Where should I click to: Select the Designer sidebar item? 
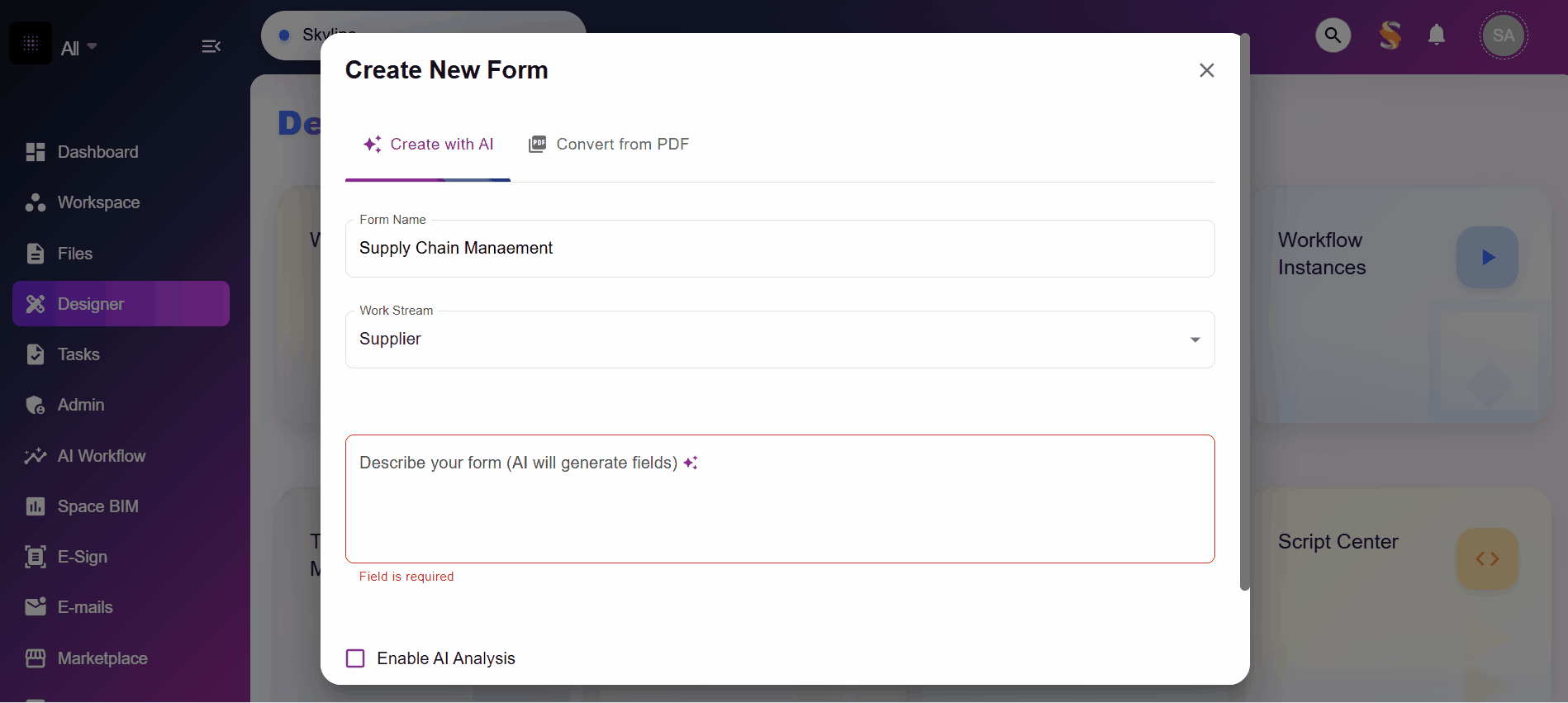tap(121, 304)
